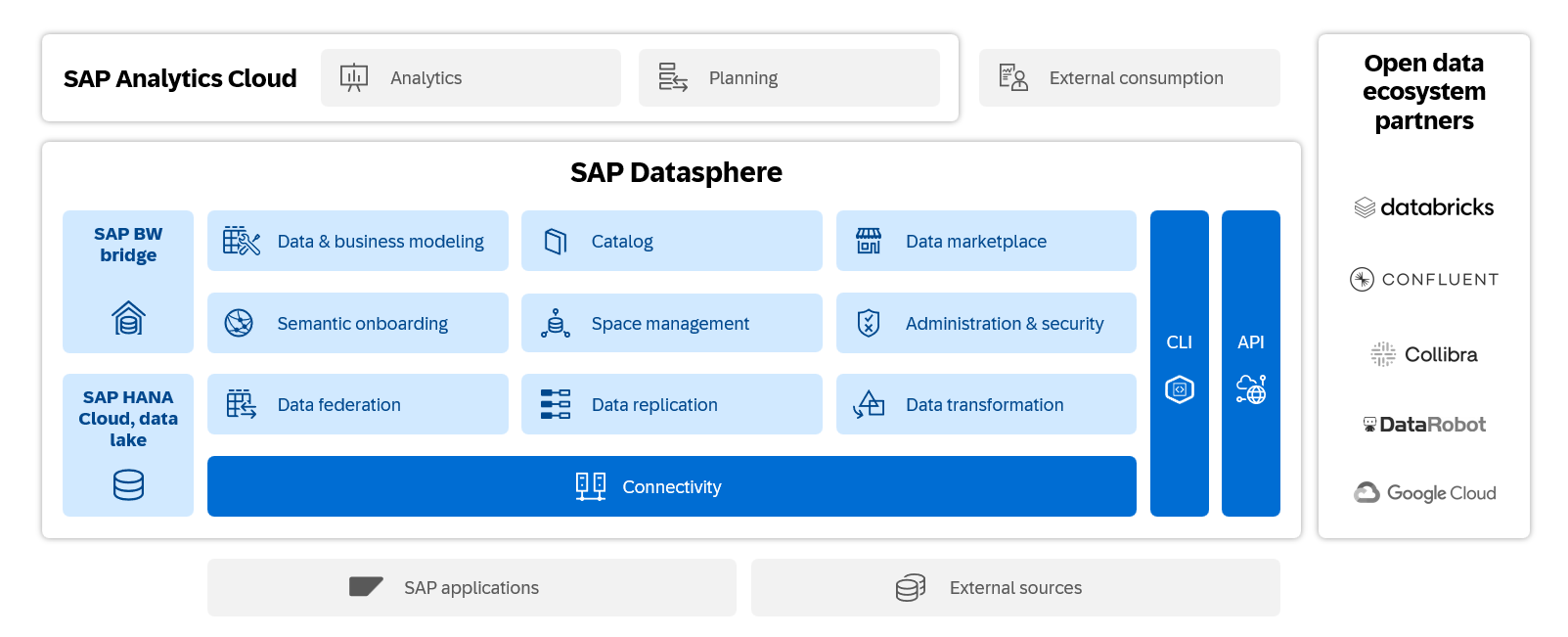This screenshot has height=637, width=1568.
Task: Select the External sources box
Action: [1014, 587]
